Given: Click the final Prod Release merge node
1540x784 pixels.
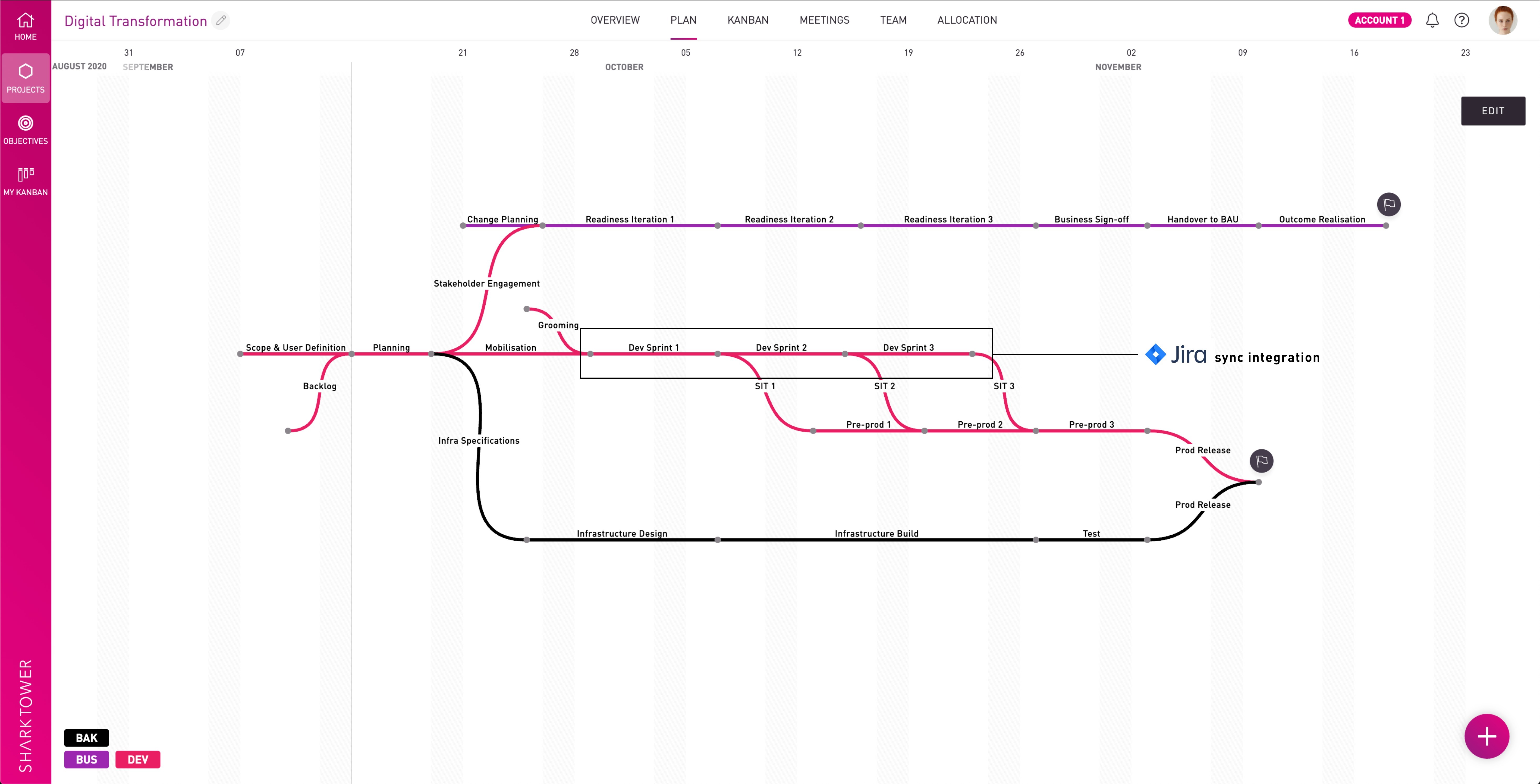Looking at the screenshot, I should 1258,482.
